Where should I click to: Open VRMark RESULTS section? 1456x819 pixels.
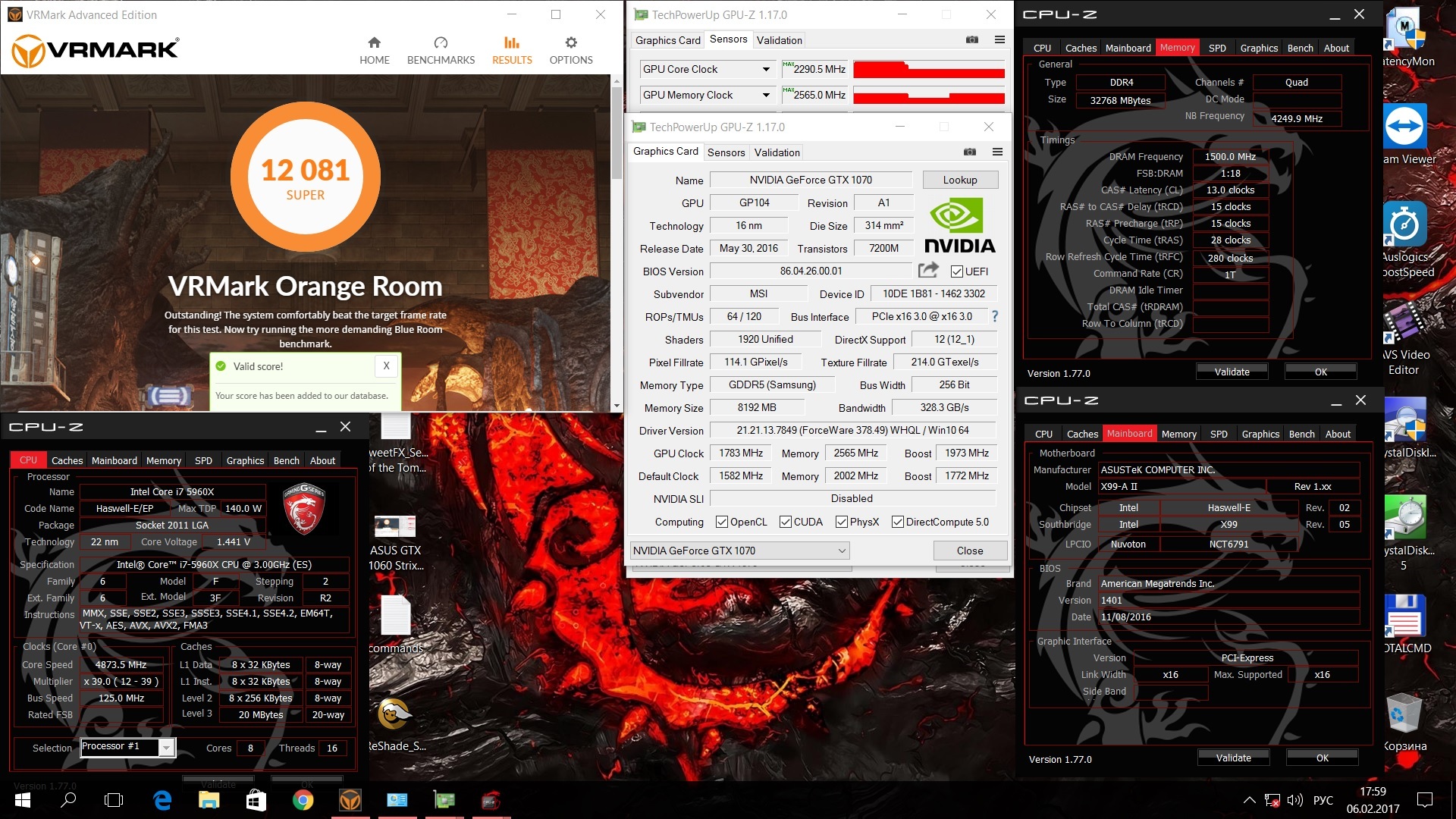click(x=512, y=51)
